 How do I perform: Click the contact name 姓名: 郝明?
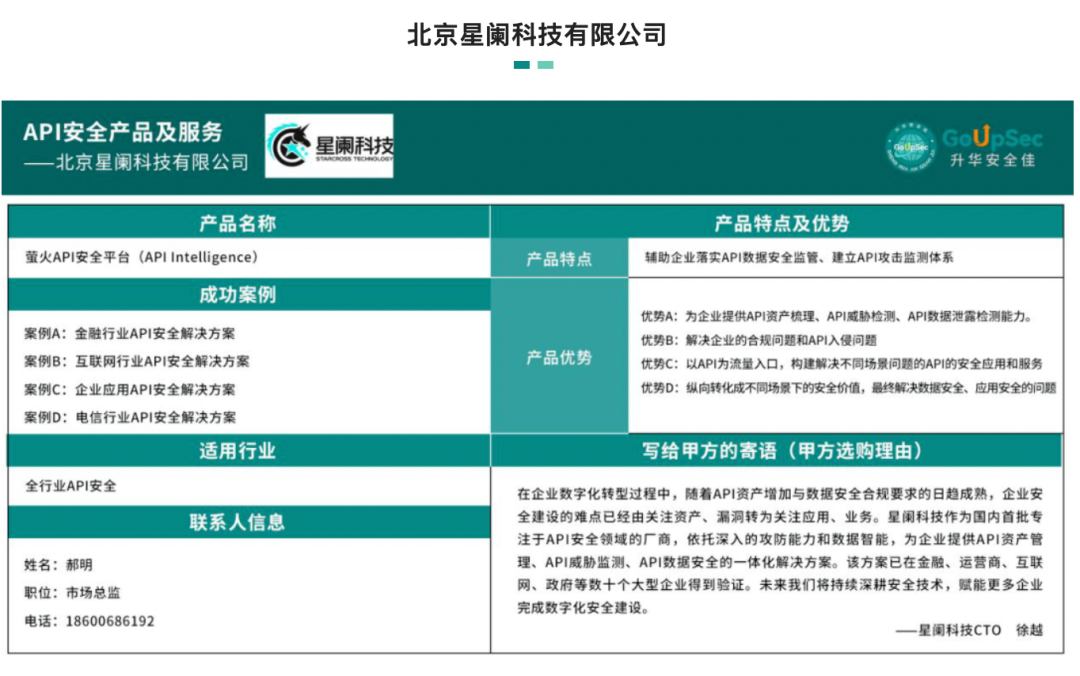click(59, 565)
